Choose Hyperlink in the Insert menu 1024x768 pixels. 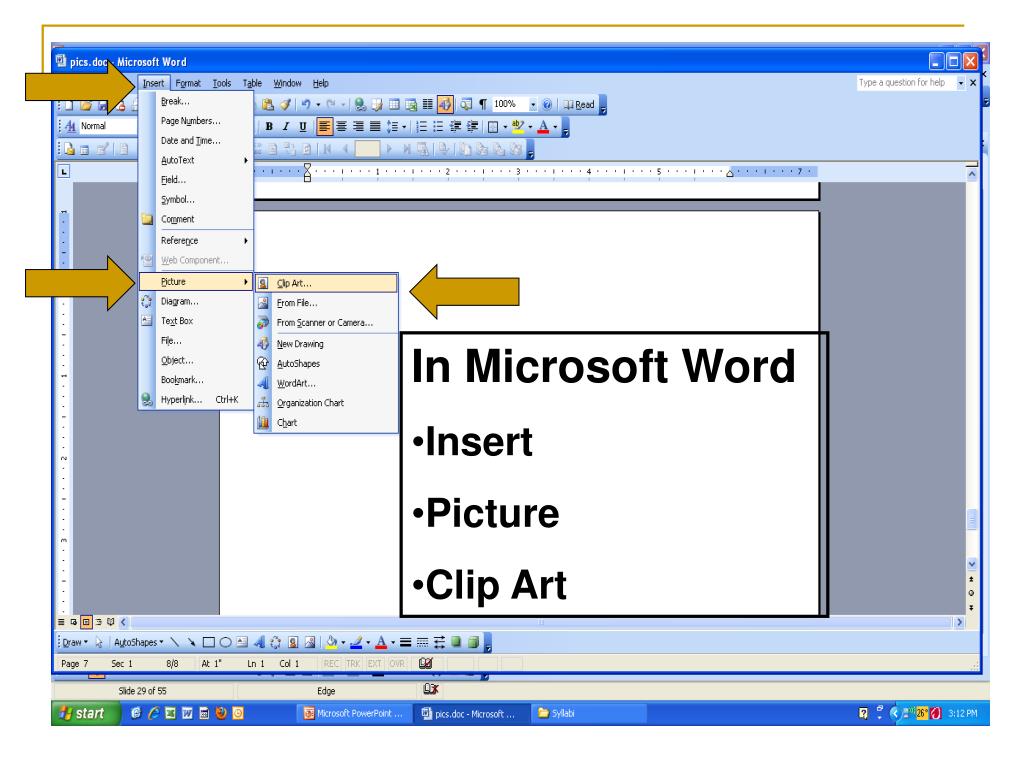click(196, 399)
